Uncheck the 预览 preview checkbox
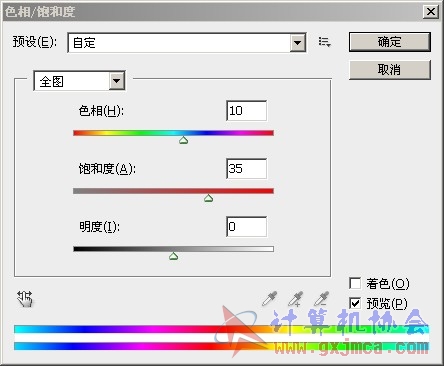 [x=355, y=303]
